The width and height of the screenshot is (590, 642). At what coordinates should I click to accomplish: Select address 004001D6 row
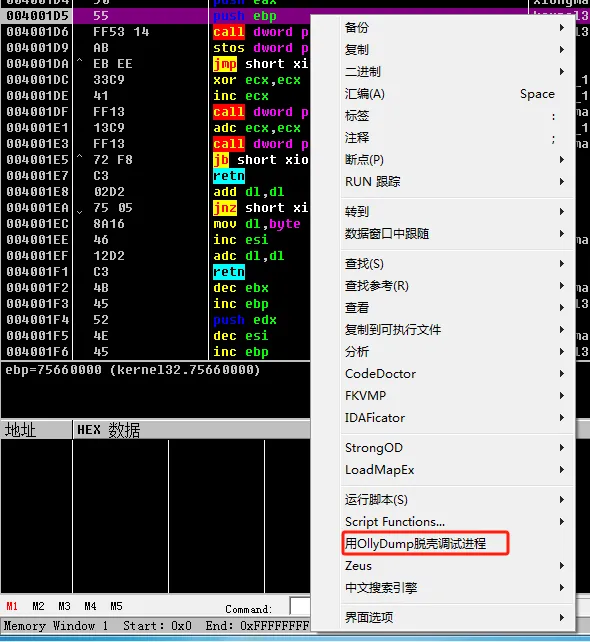(155, 32)
